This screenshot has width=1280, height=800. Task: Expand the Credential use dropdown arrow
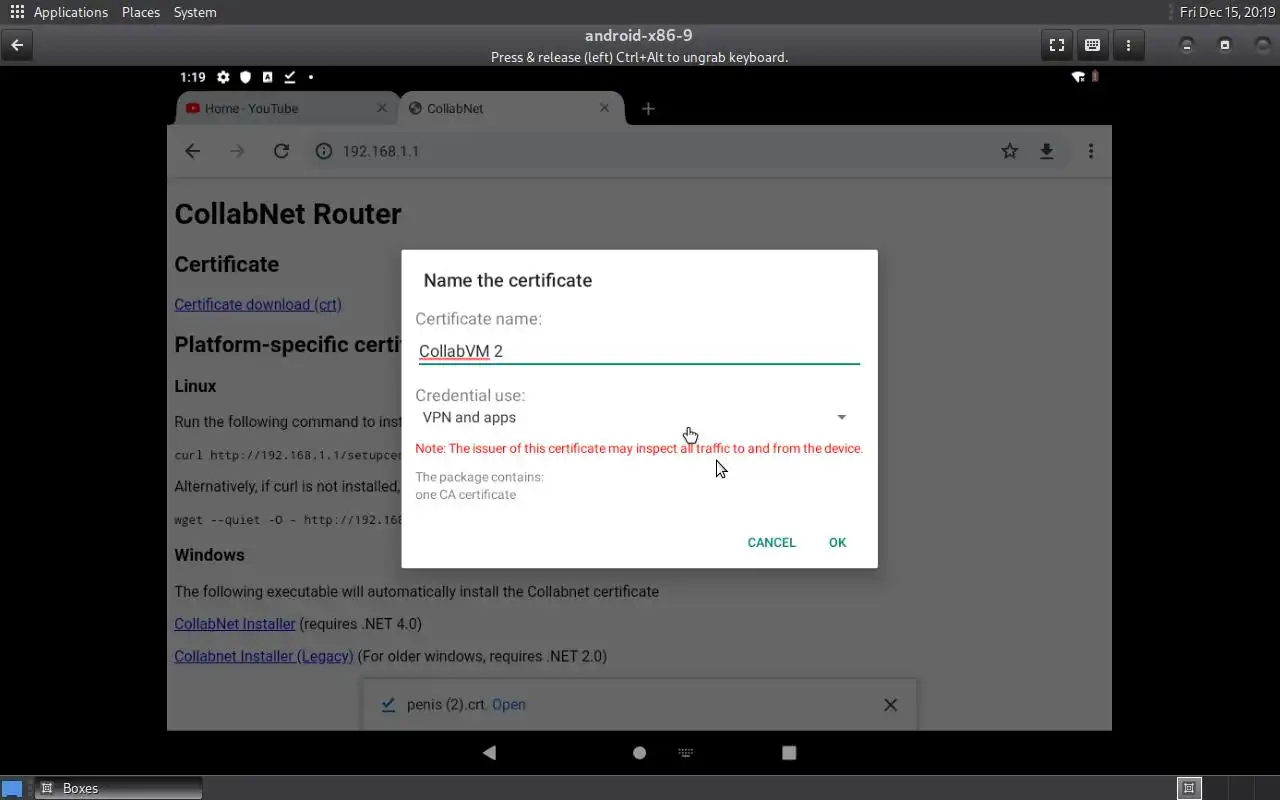(841, 417)
